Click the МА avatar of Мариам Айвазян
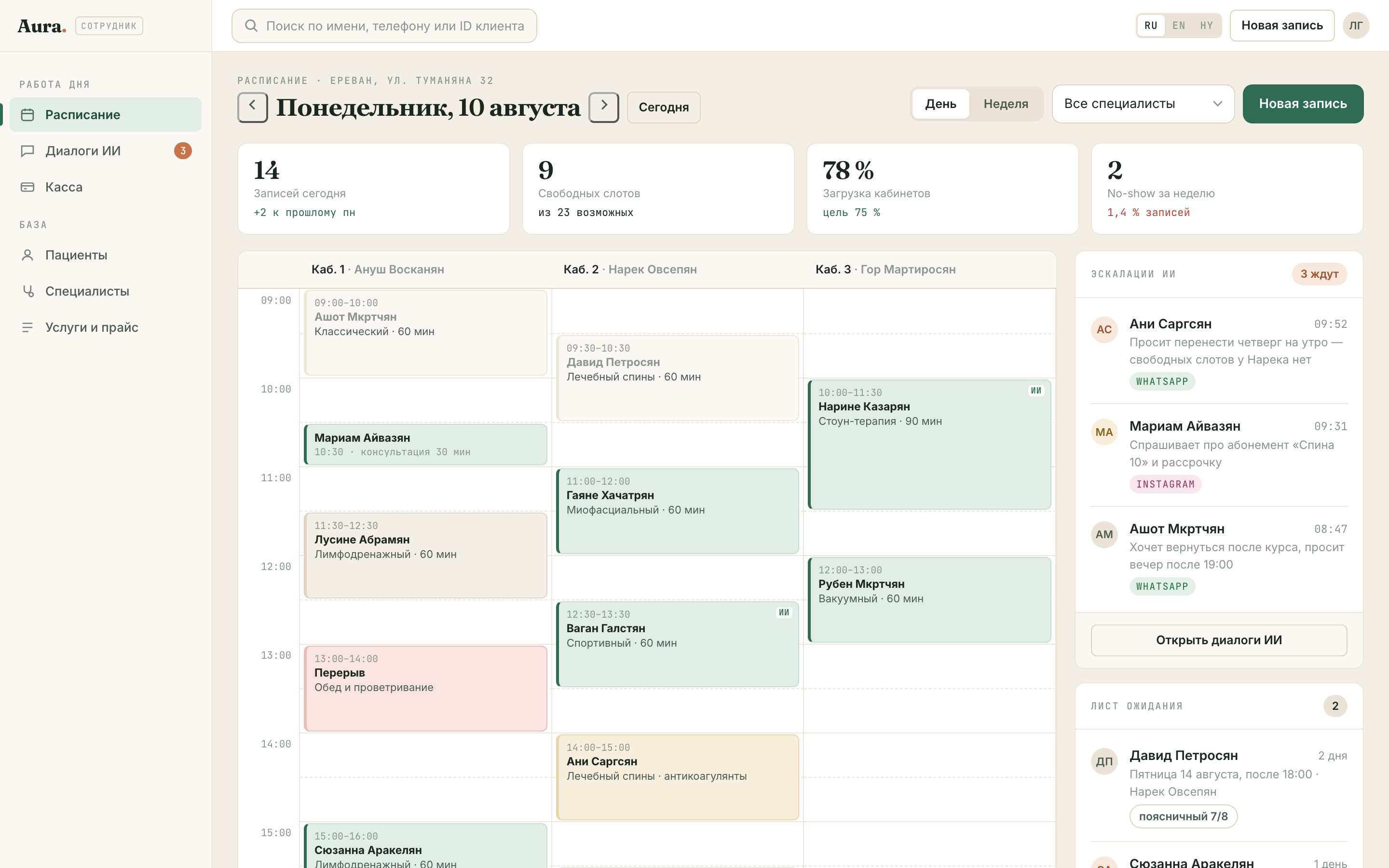The height and width of the screenshot is (868, 1389). tap(1104, 432)
